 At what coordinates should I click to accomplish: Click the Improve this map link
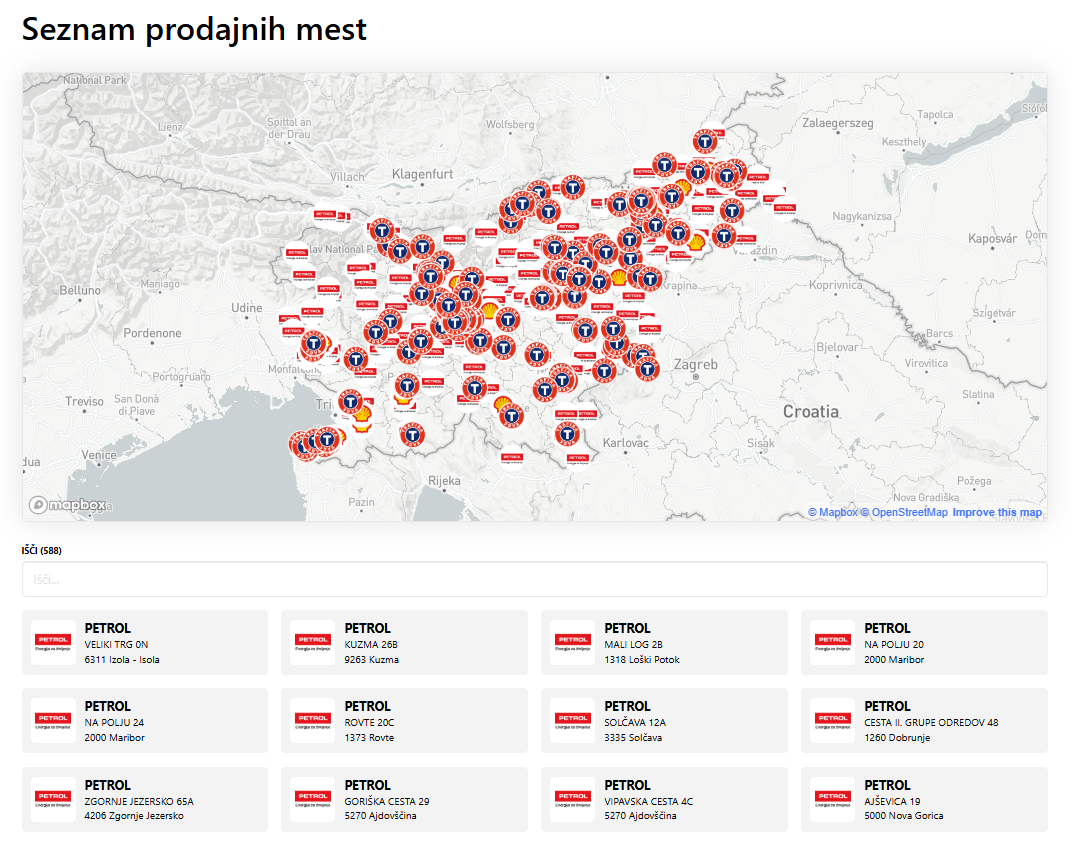(997, 512)
